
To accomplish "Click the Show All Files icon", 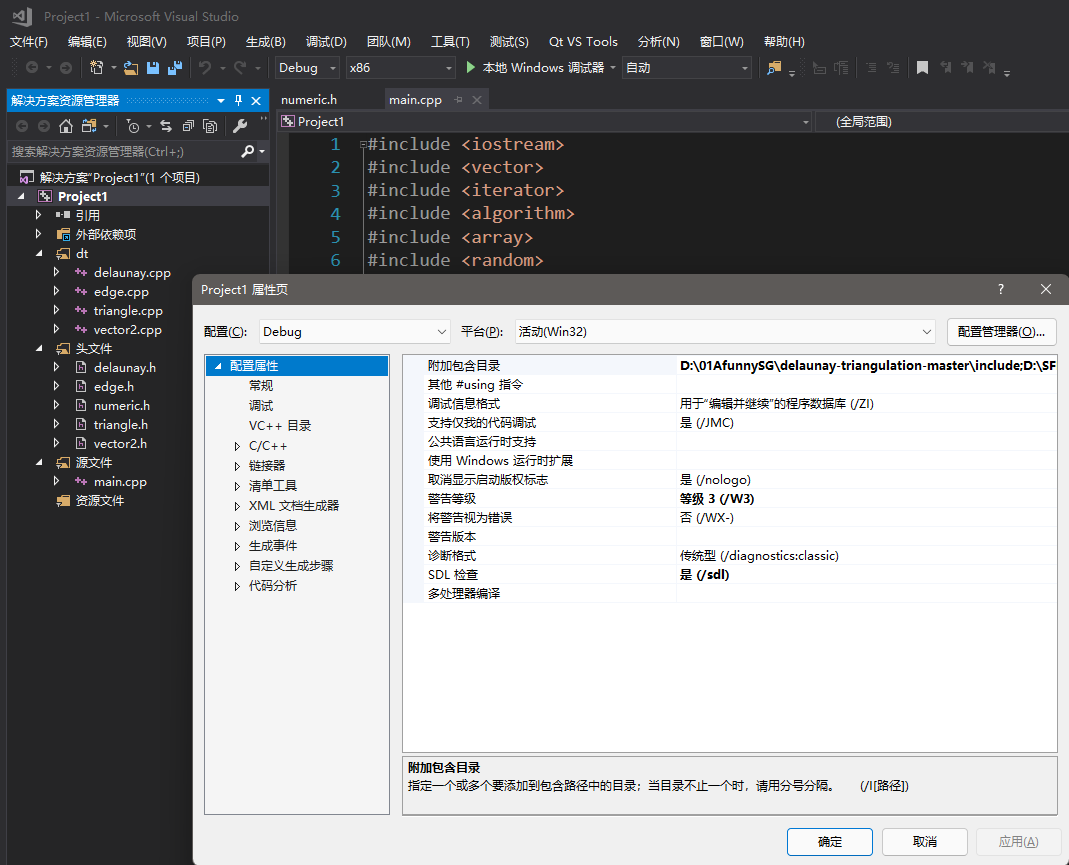I will pos(210,126).
